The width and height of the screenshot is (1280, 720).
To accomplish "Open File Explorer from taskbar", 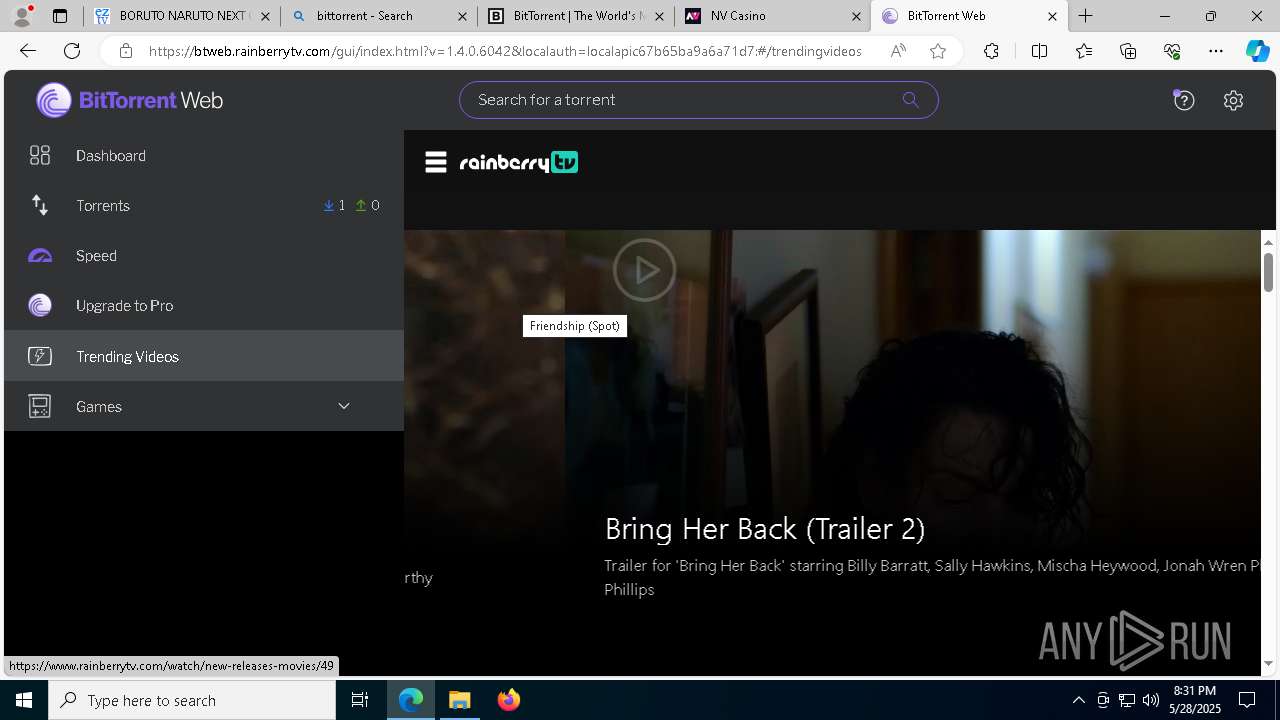I will click(x=460, y=700).
